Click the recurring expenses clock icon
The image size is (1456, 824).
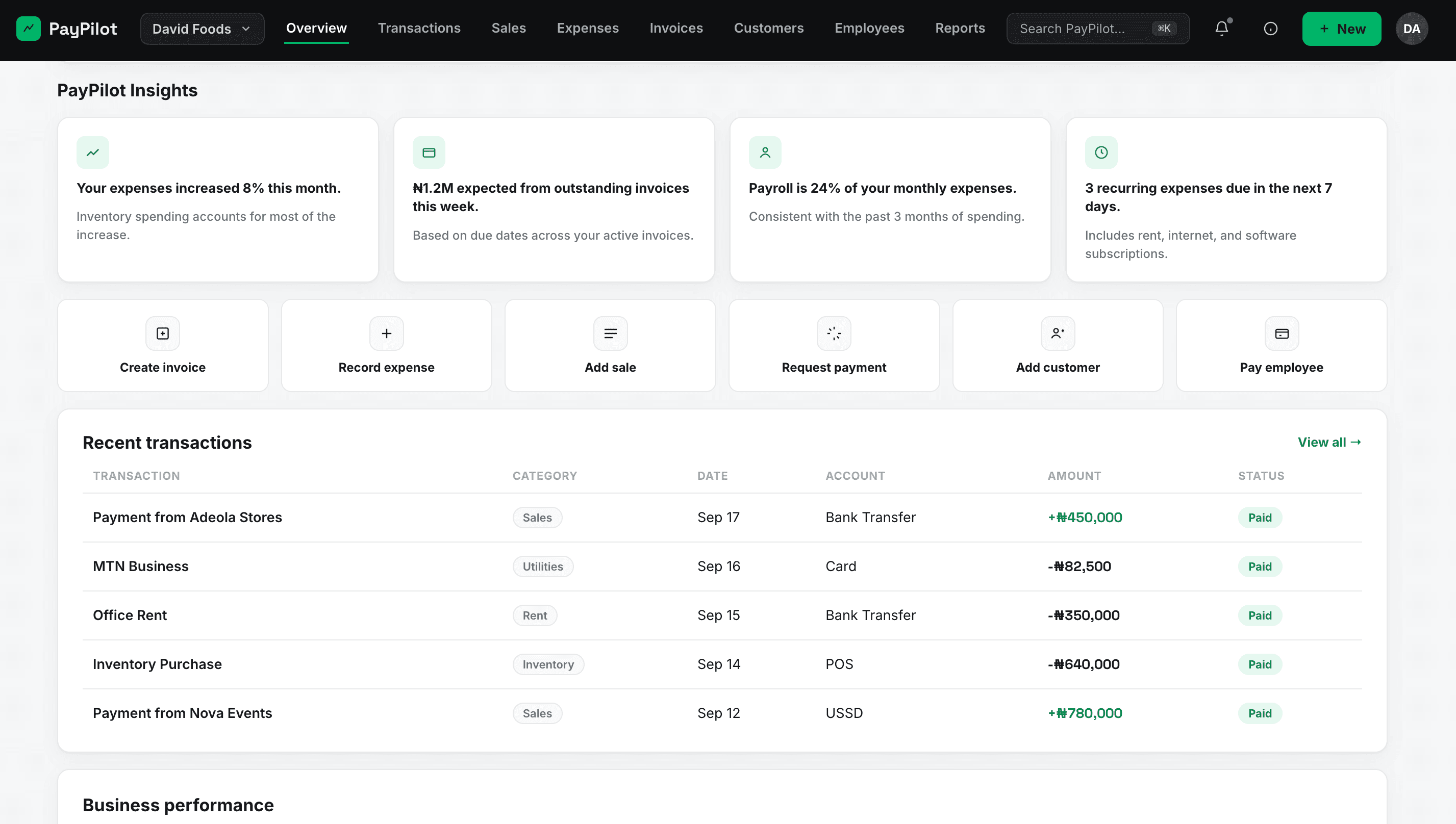coord(1101,152)
